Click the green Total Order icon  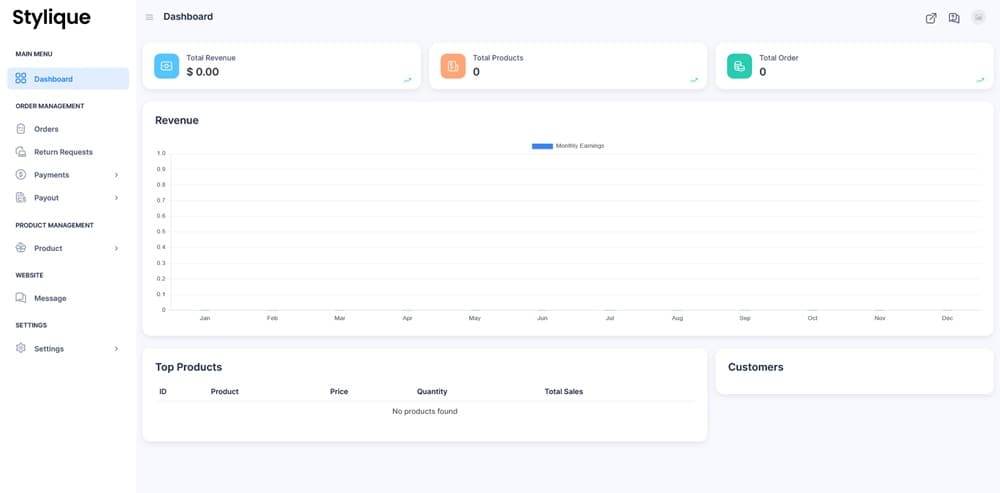(739, 66)
